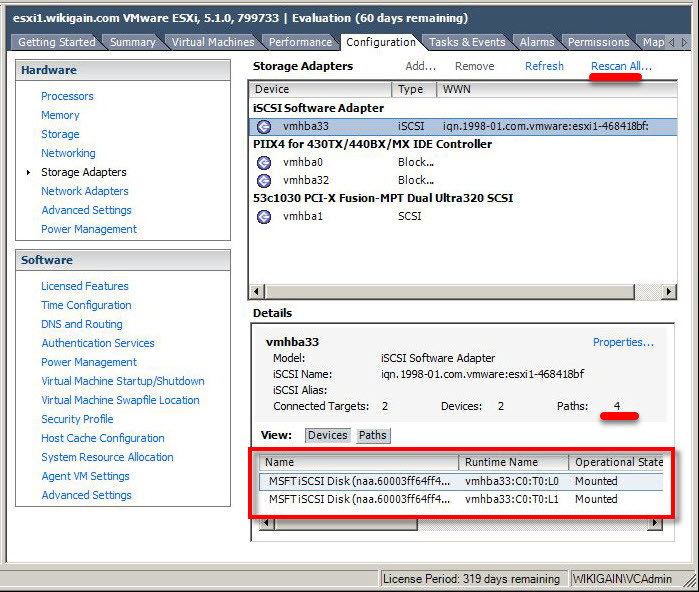Viewport: 699px width, 592px height.
Task: Open the Tasks & Events tab
Action: (x=467, y=42)
